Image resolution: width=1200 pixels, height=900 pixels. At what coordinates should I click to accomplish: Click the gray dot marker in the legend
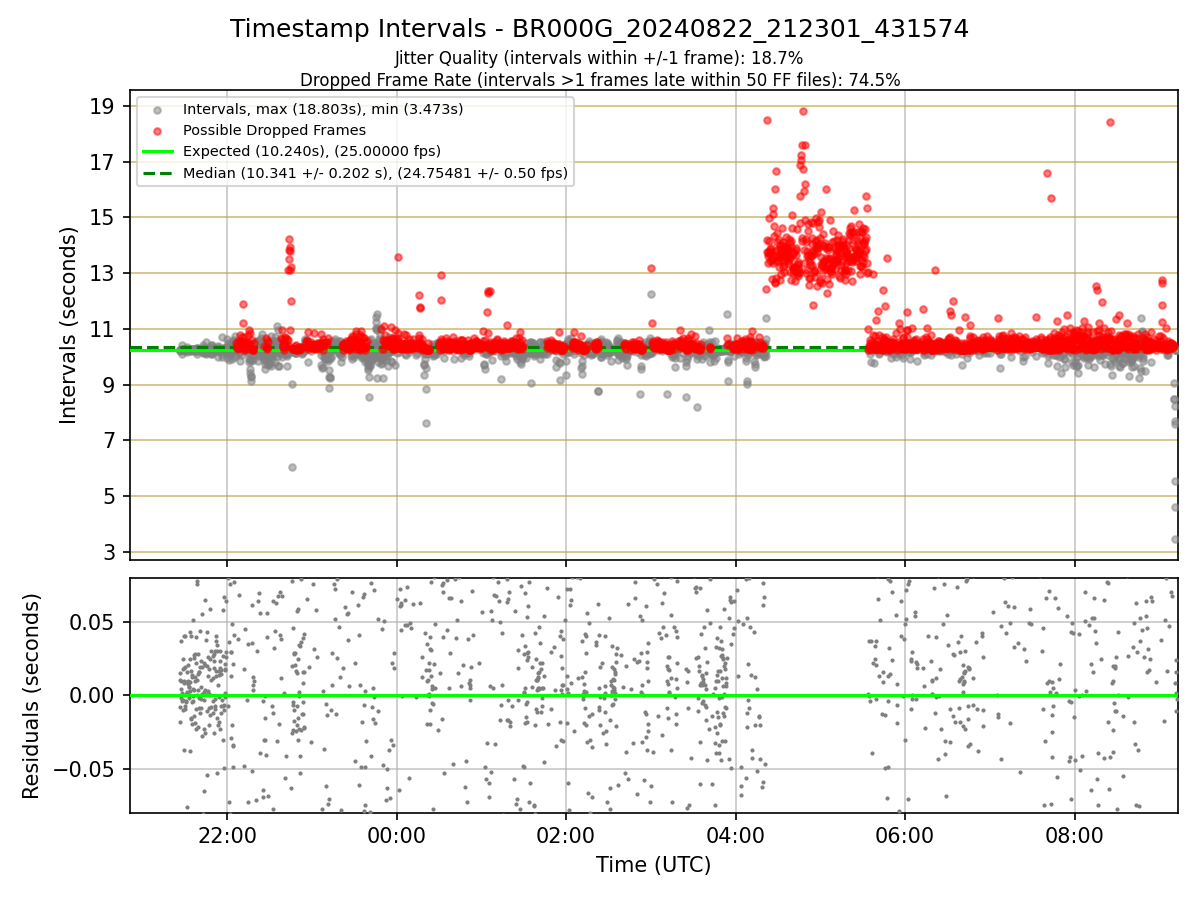(157, 109)
